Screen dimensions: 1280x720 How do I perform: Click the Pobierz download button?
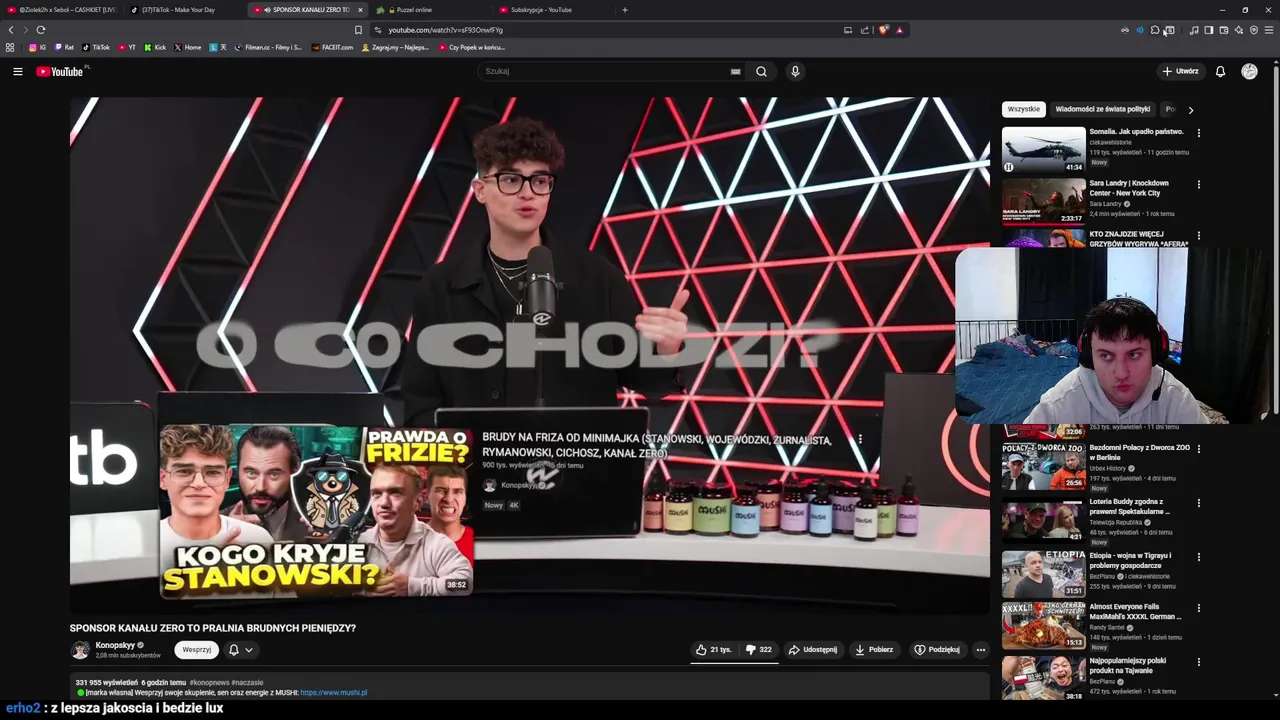click(874, 650)
